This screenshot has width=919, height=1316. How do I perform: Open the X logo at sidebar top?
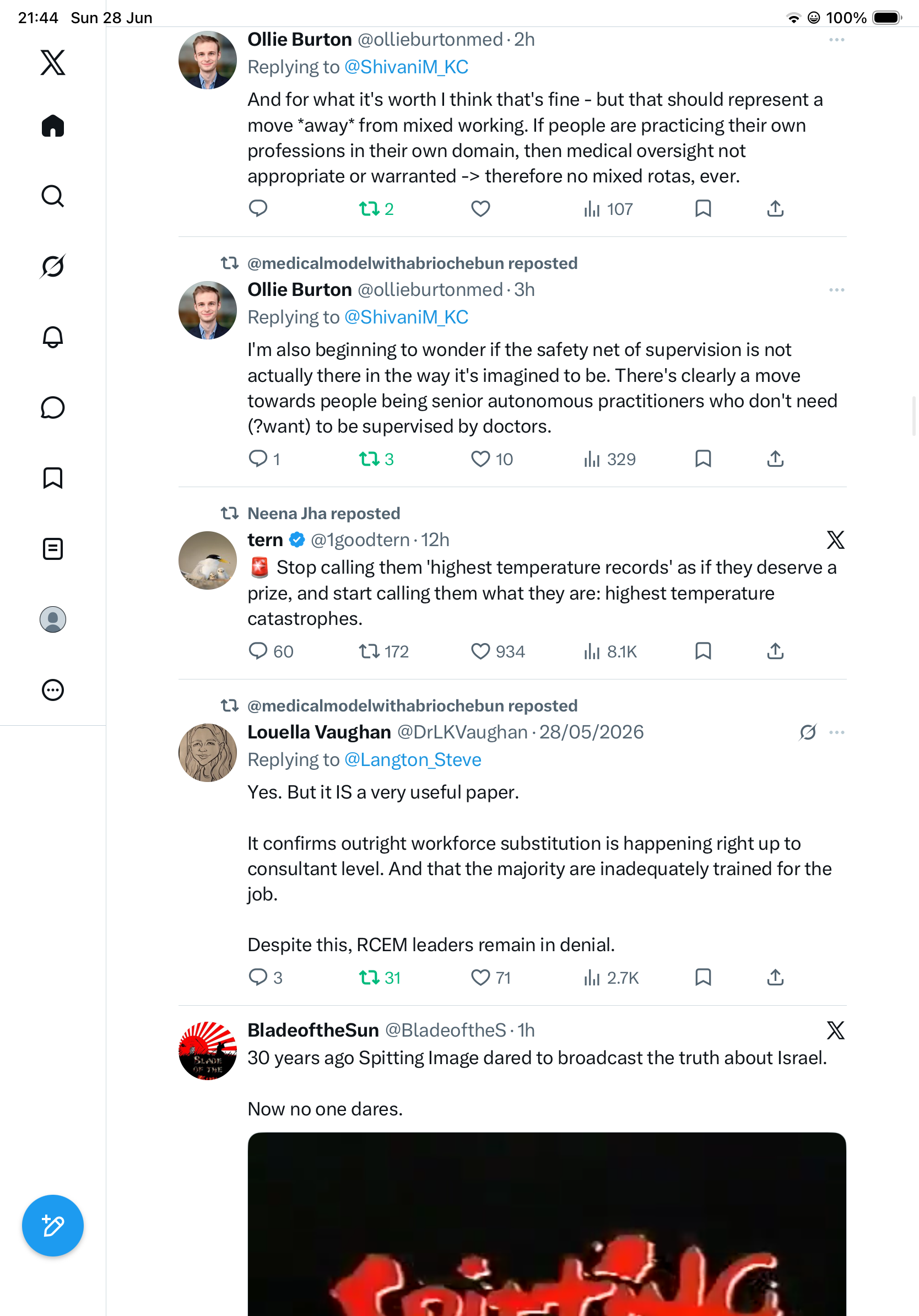coord(53,62)
